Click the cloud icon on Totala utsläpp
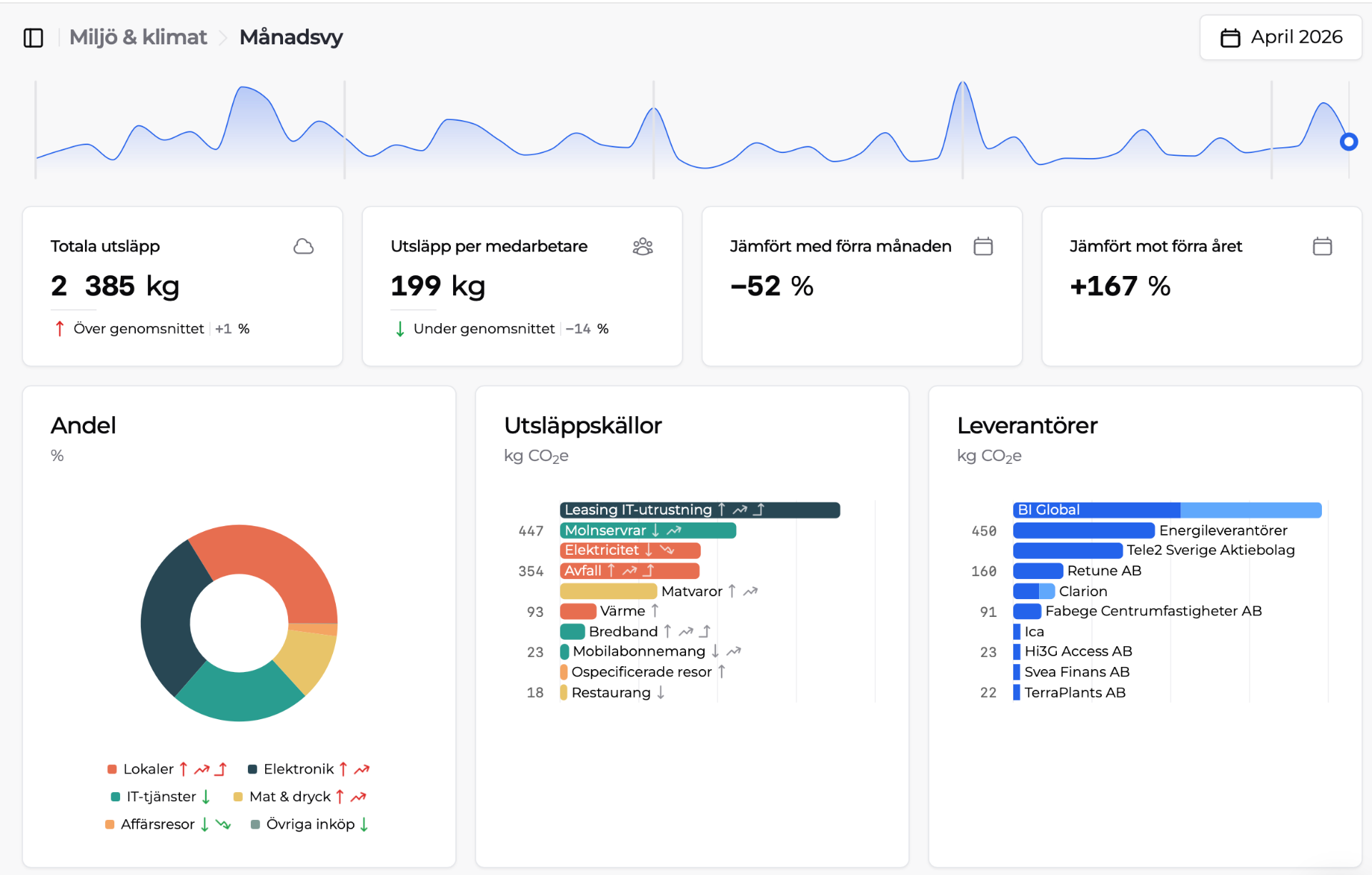 tap(304, 247)
